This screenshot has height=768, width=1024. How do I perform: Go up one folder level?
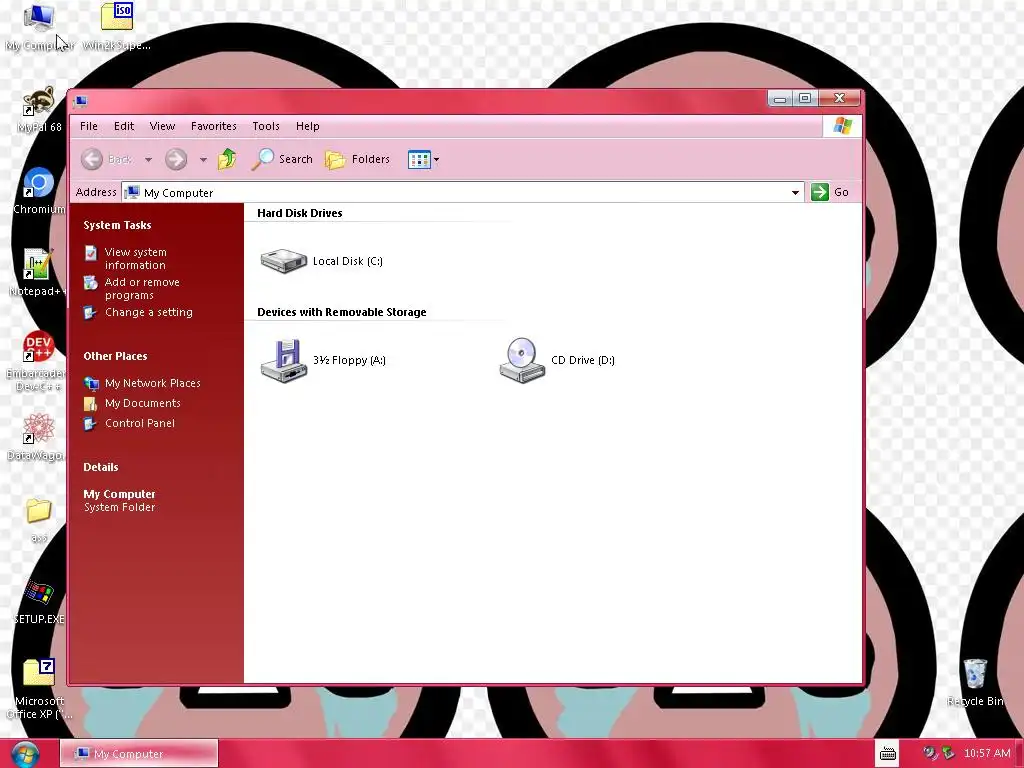(x=227, y=159)
